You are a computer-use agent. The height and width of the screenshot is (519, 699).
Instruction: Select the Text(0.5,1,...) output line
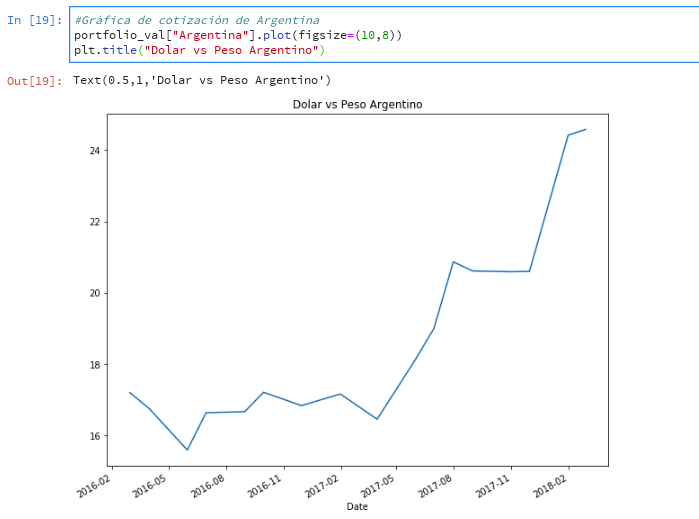pyautogui.click(x=201, y=80)
